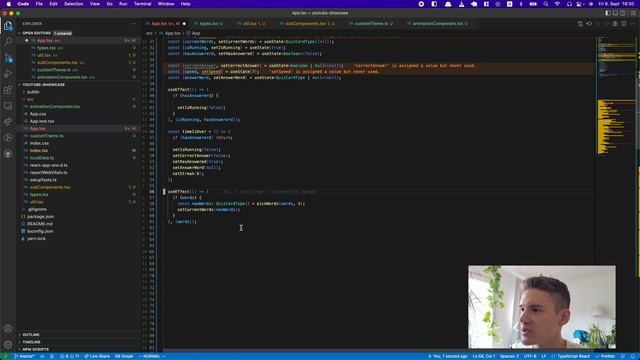640x360 pixels.
Task: Click the Live Share status bar button
Action: click(97, 356)
